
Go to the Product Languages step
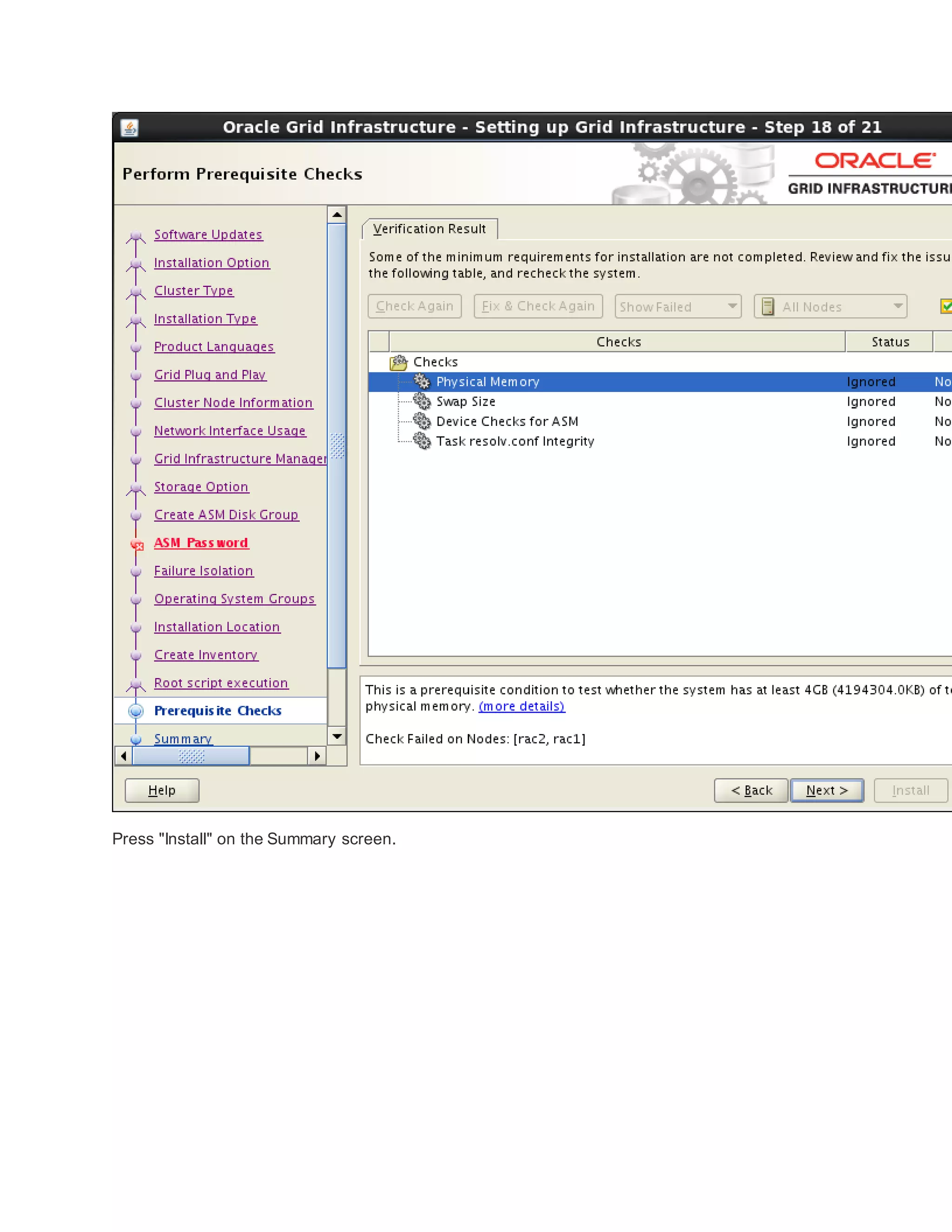[214, 346]
